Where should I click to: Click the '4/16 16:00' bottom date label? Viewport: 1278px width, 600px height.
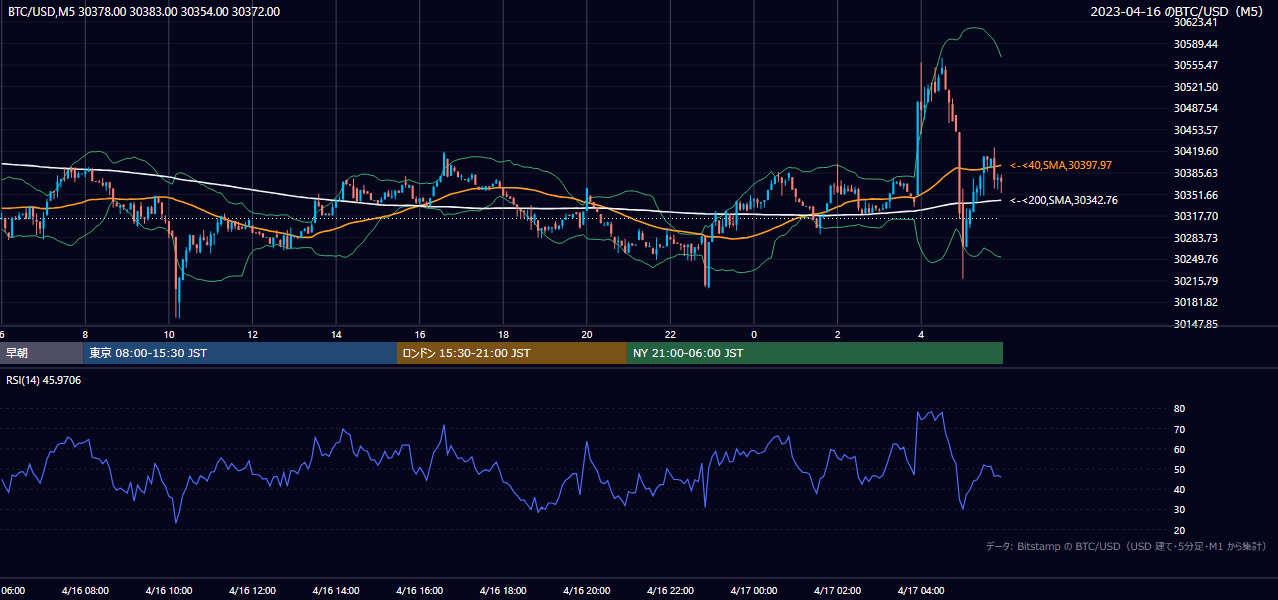pyautogui.click(x=420, y=591)
